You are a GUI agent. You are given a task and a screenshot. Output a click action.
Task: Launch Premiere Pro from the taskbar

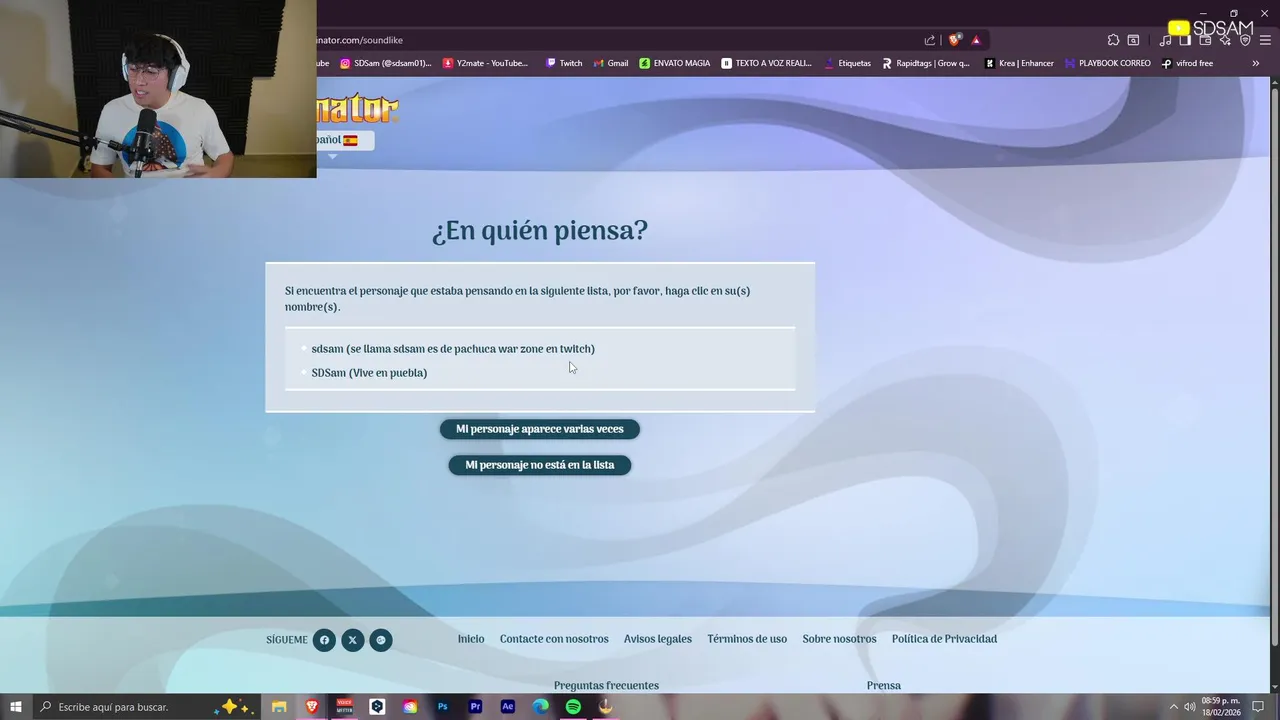[475, 707]
